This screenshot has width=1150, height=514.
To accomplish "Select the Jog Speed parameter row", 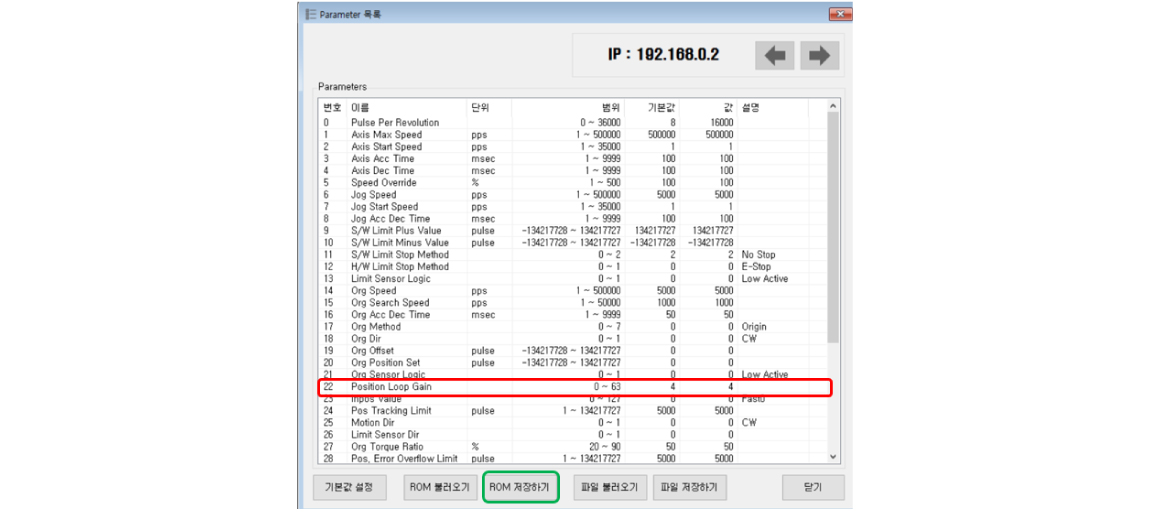I will [x=572, y=195].
